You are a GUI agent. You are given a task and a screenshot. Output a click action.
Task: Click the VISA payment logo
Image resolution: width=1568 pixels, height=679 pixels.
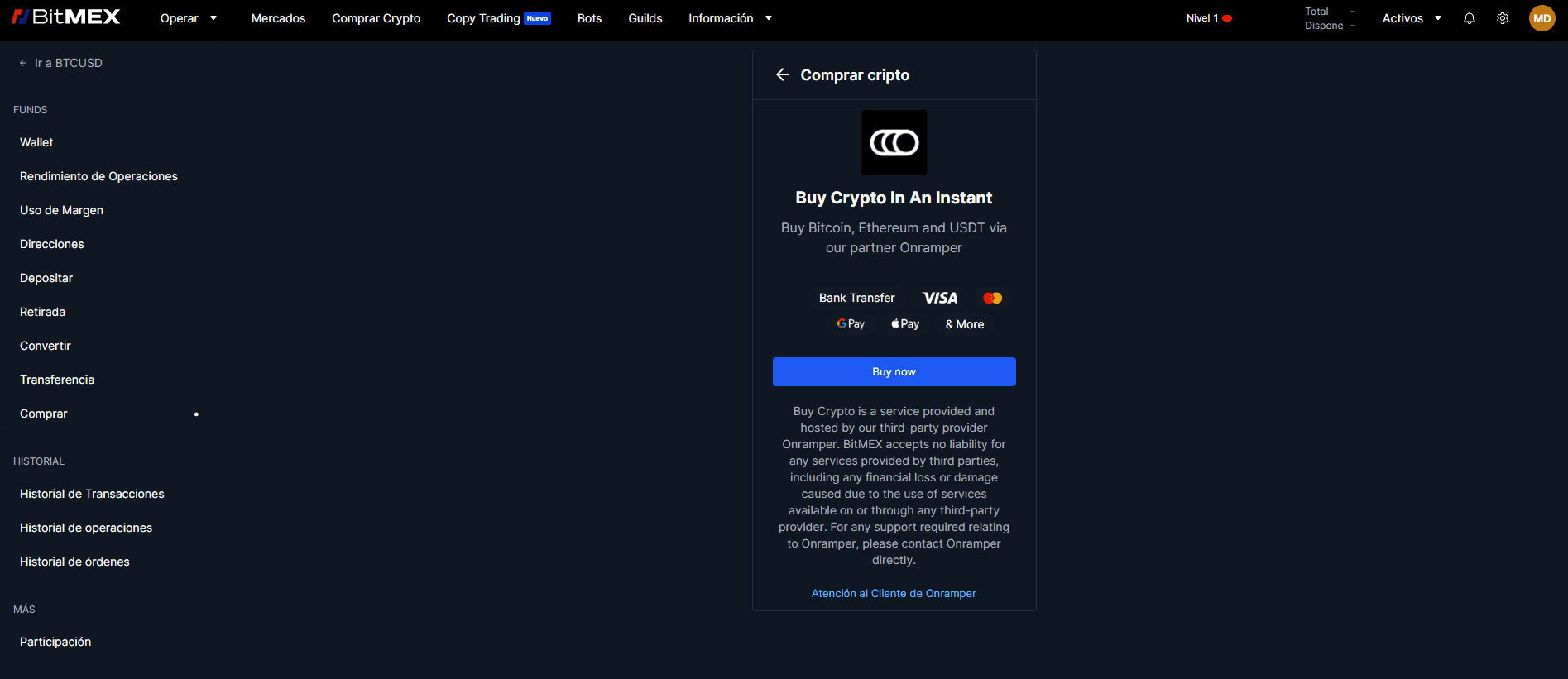[x=940, y=298]
